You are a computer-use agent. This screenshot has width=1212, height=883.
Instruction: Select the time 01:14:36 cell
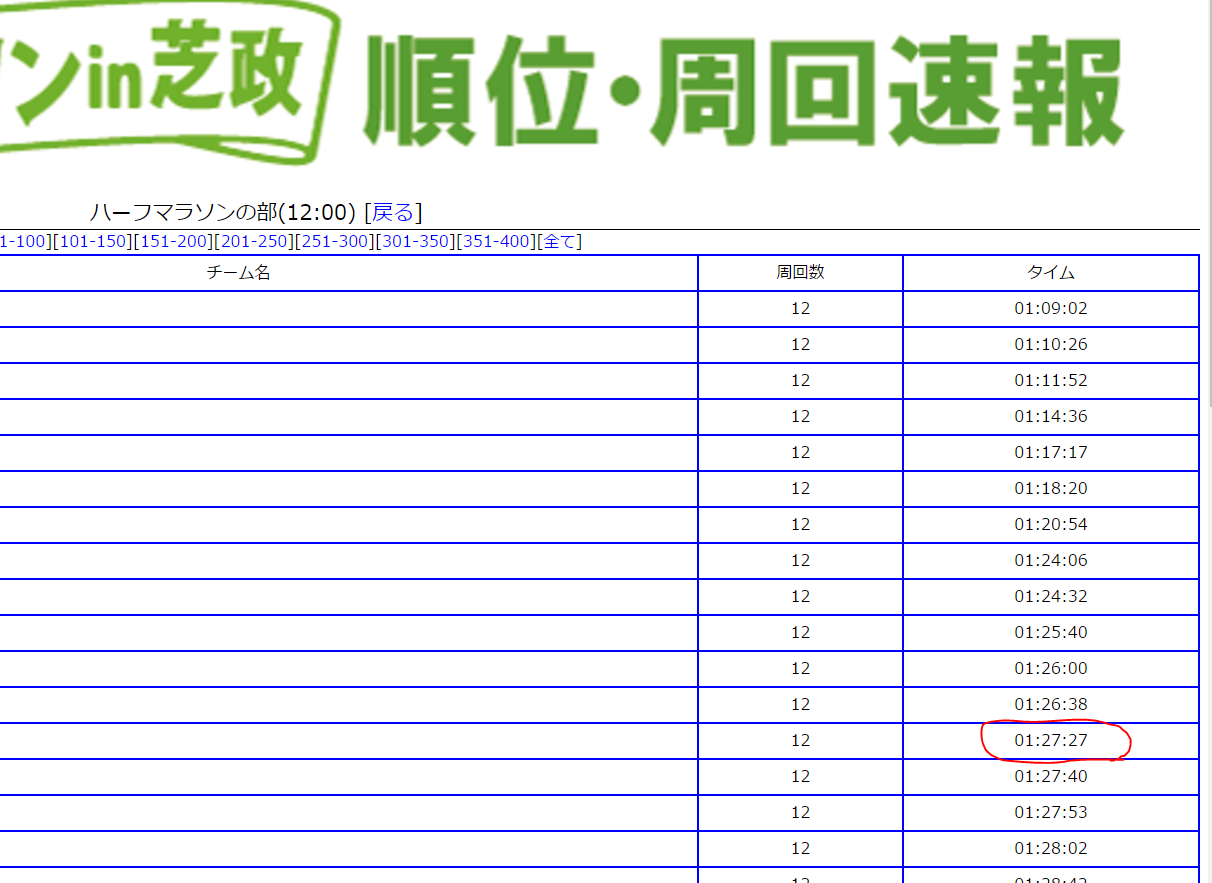1051,417
